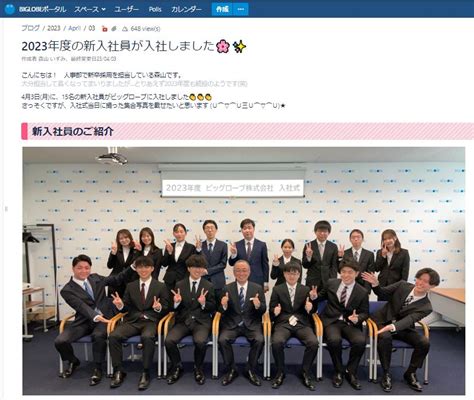474x400 pixels.
Task: Open the red page restrictions lock icon
Action: [105, 29]
